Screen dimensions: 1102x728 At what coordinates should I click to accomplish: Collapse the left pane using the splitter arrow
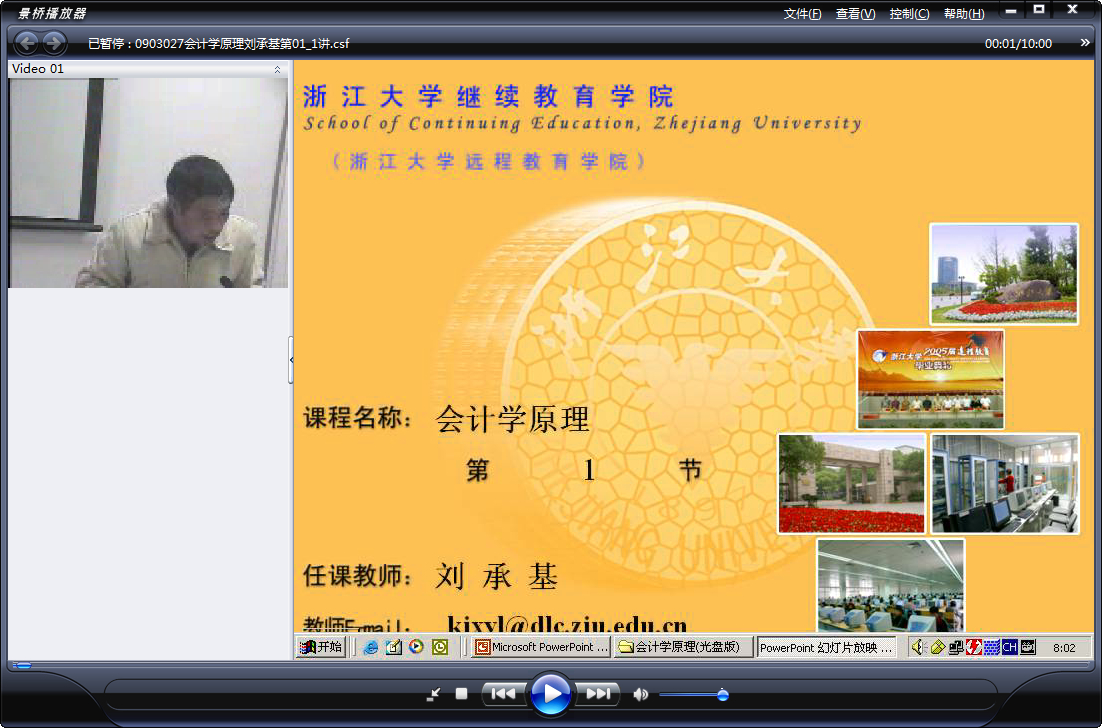(291, 360)
